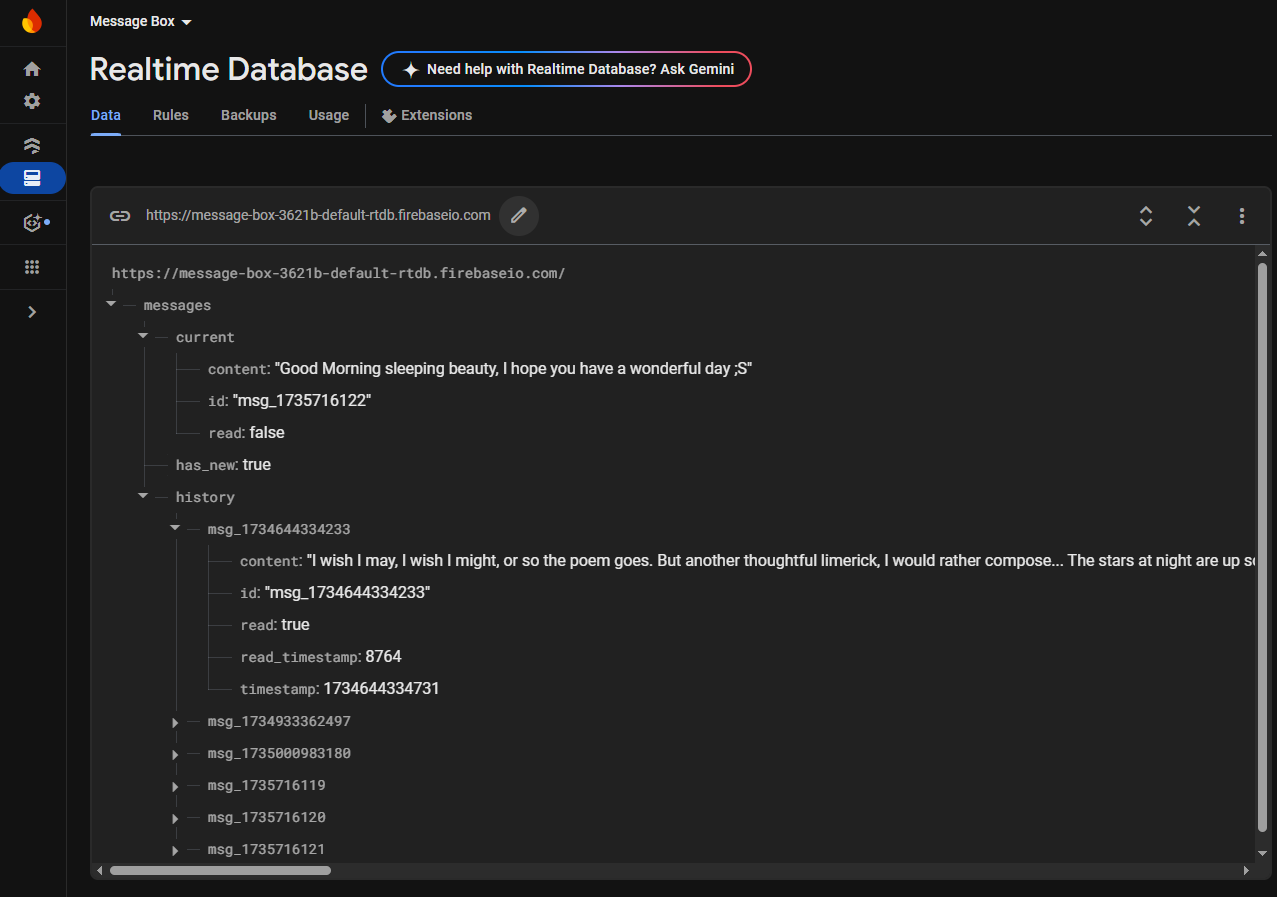Click the collapse all nodes icon
Screen dimensions: 1277x897
coord(1194,215)
